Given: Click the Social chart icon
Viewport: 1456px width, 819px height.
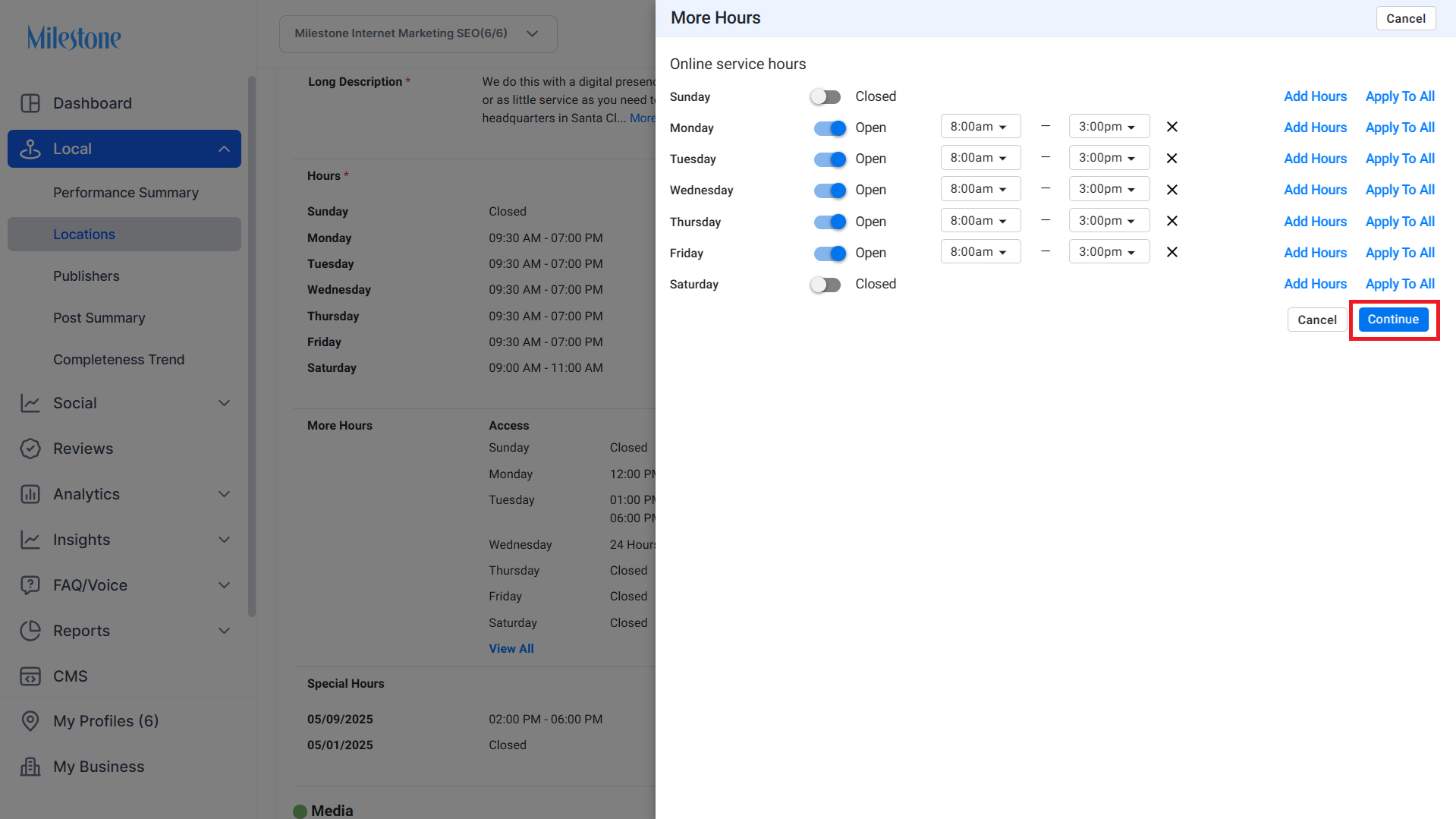Looking at the screenshot, I should coord(30,403).
